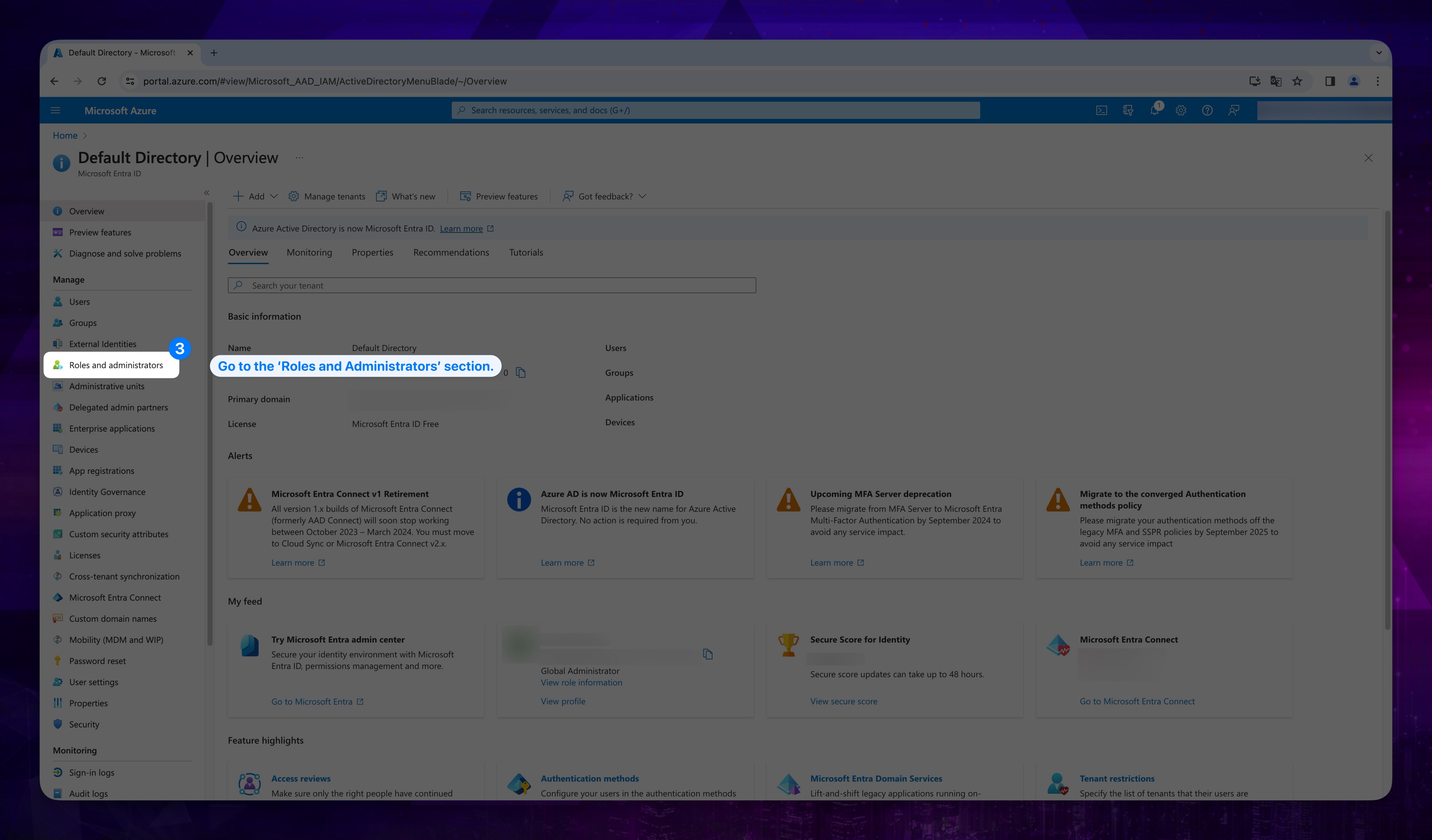Open Custom domain names

pyautogui.click(x=113, y=618)
